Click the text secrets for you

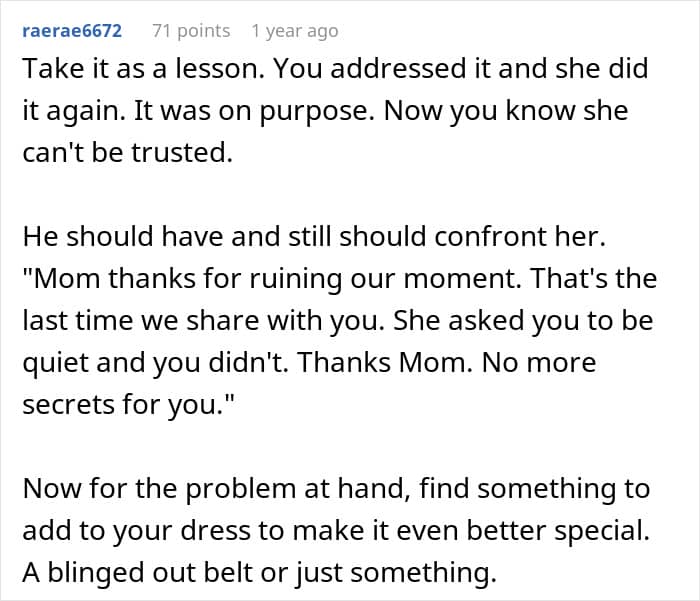coord(128,405)
